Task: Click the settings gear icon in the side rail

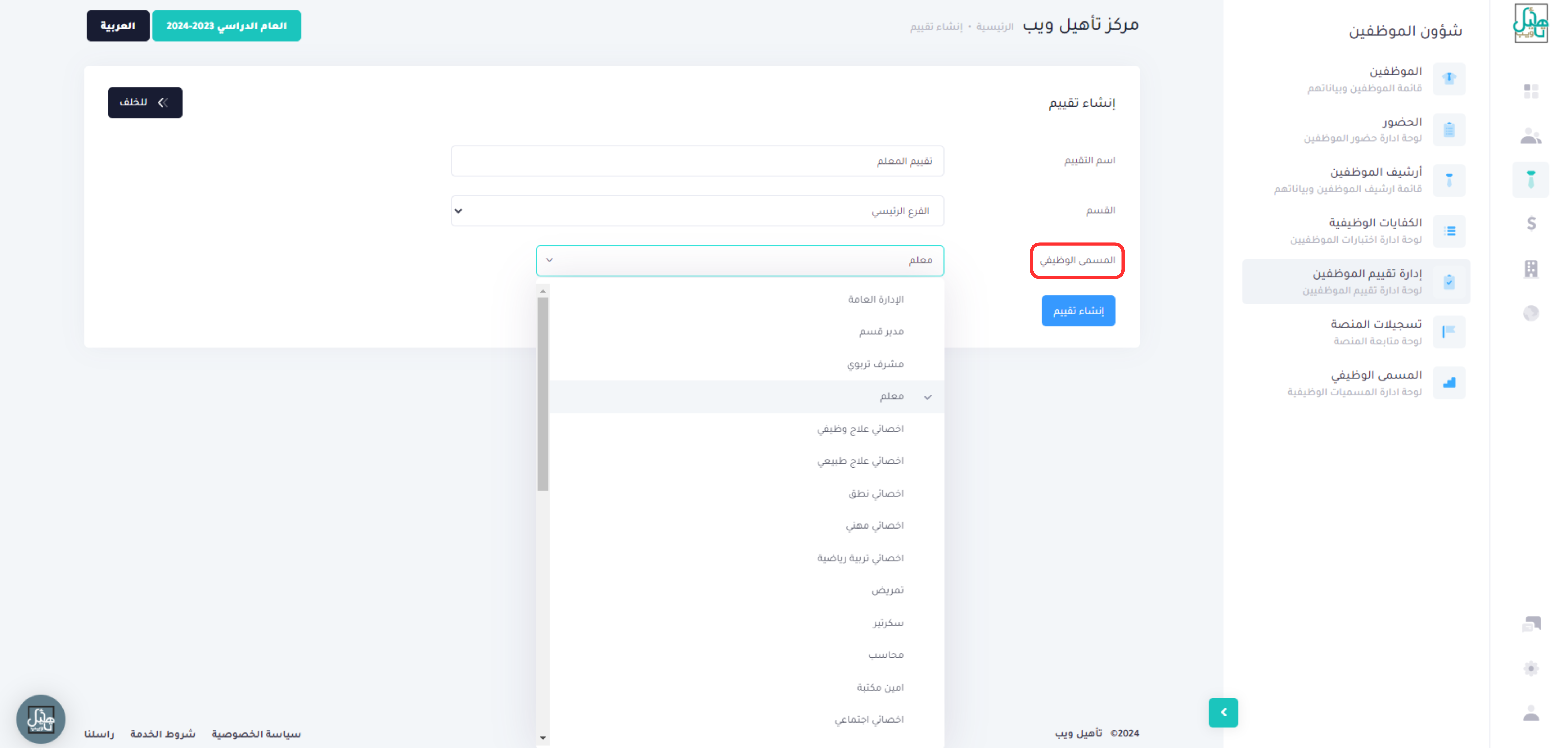Action: pyautogui.click(x=1531, y=668)
